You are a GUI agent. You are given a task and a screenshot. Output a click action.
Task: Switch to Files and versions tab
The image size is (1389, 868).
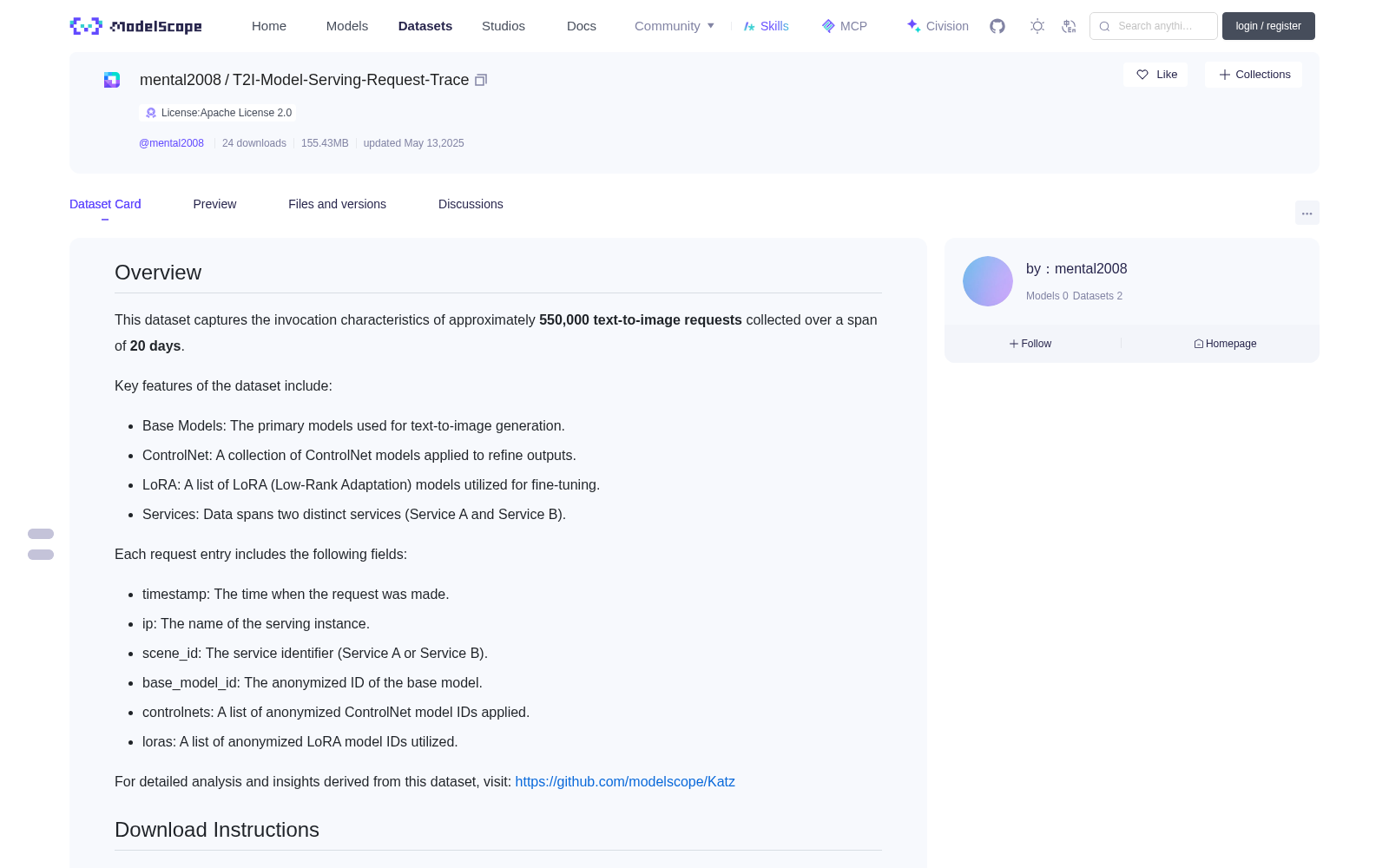click(337, 204)
